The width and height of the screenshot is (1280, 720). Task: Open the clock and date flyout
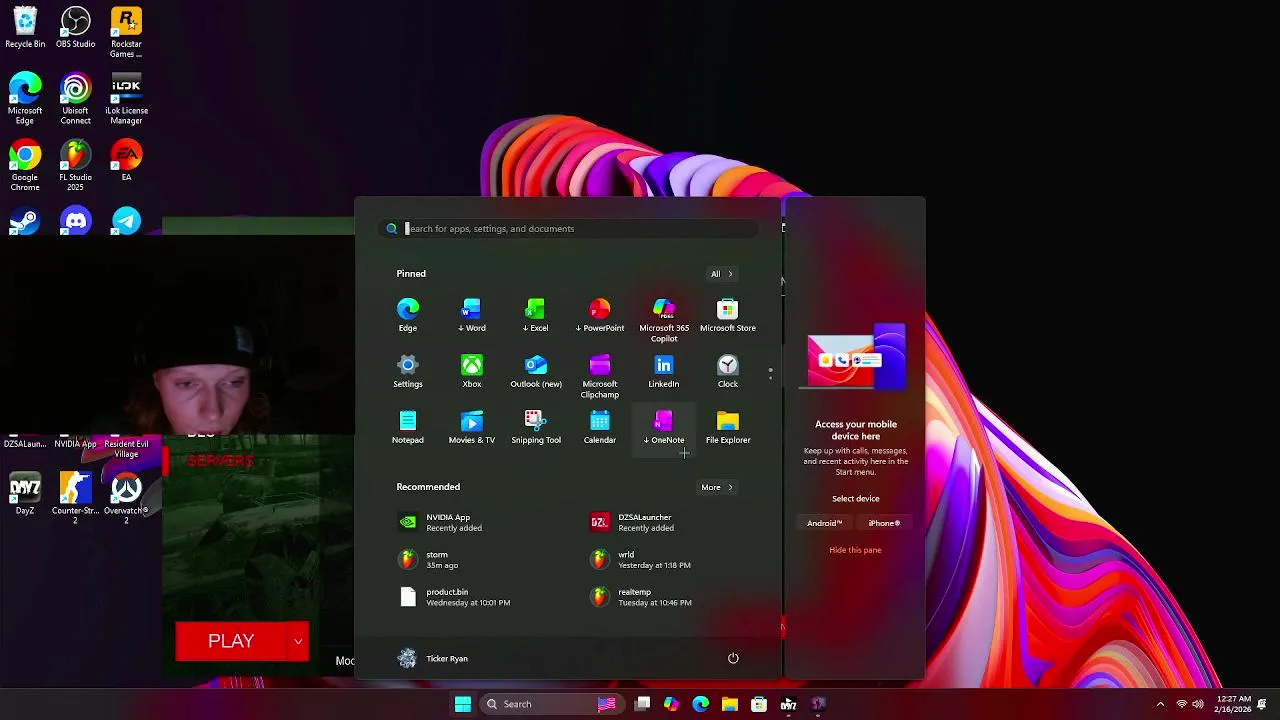click(1234, 704)
